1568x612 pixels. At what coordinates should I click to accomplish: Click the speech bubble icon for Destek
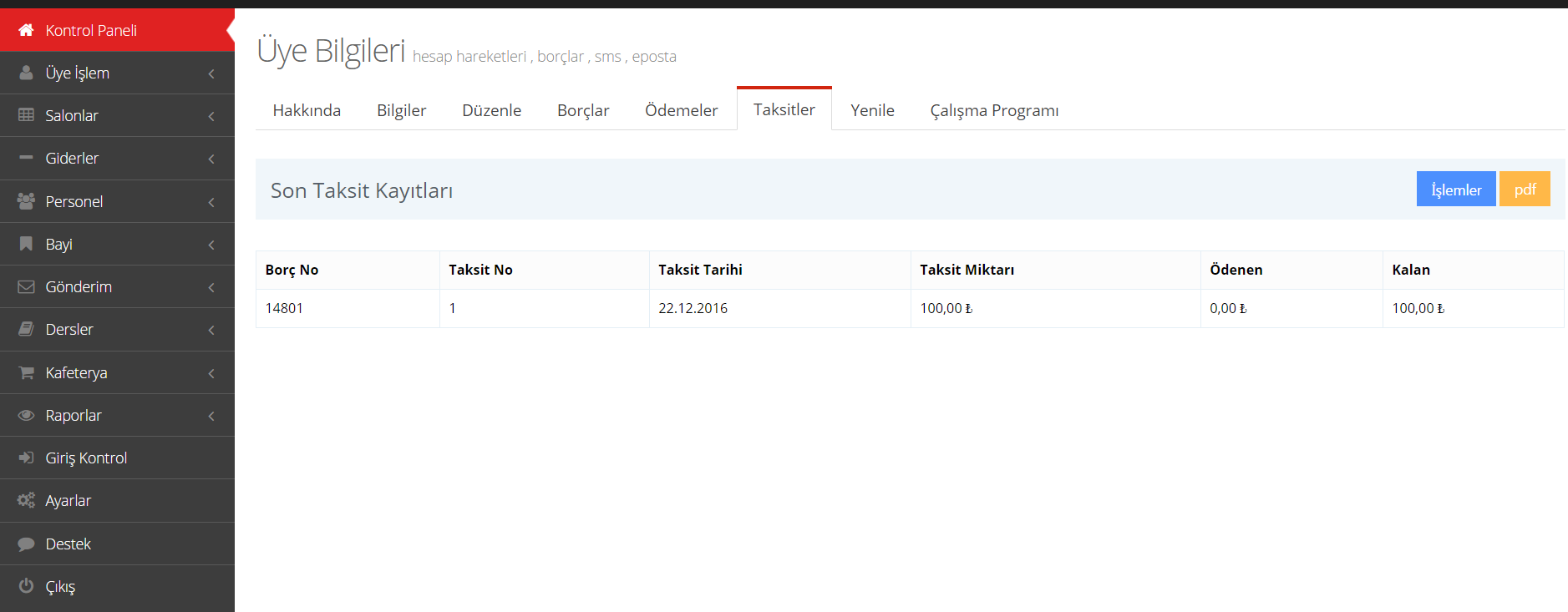tap(26, 544)
